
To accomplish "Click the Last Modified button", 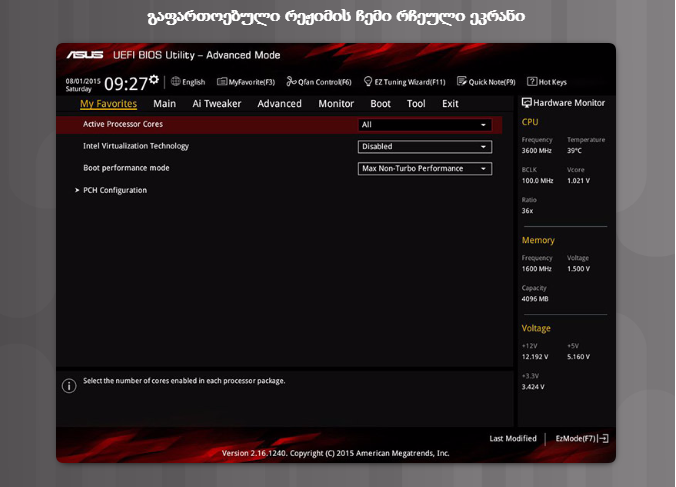I will (513, 438).
